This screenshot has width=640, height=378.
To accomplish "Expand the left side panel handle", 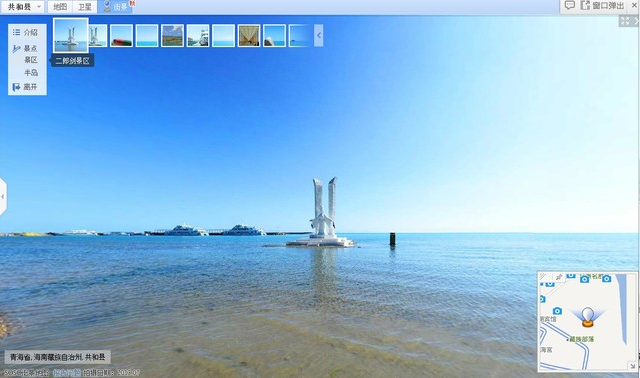I will coord(3,196).
